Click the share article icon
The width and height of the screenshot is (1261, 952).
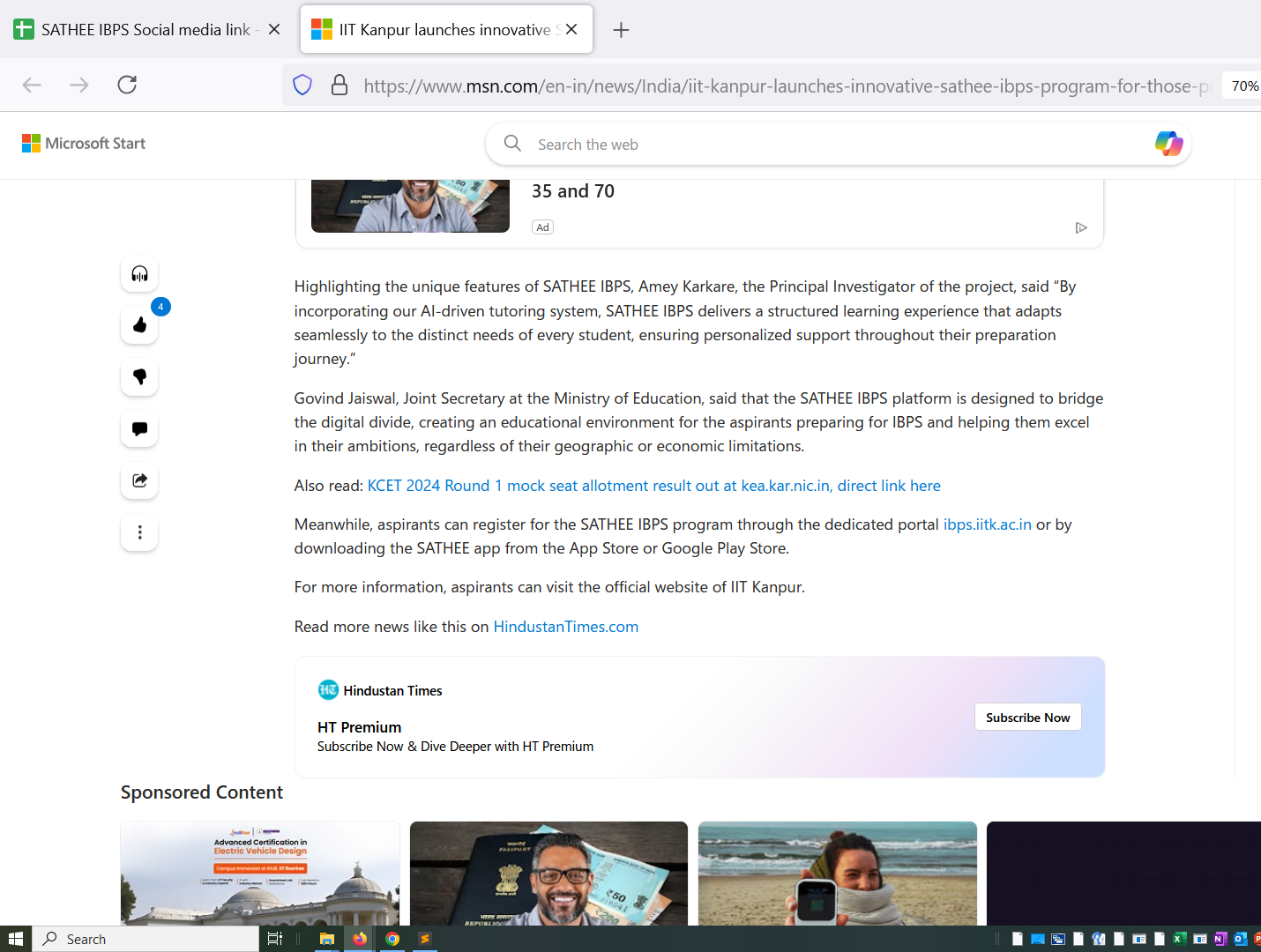139,480
